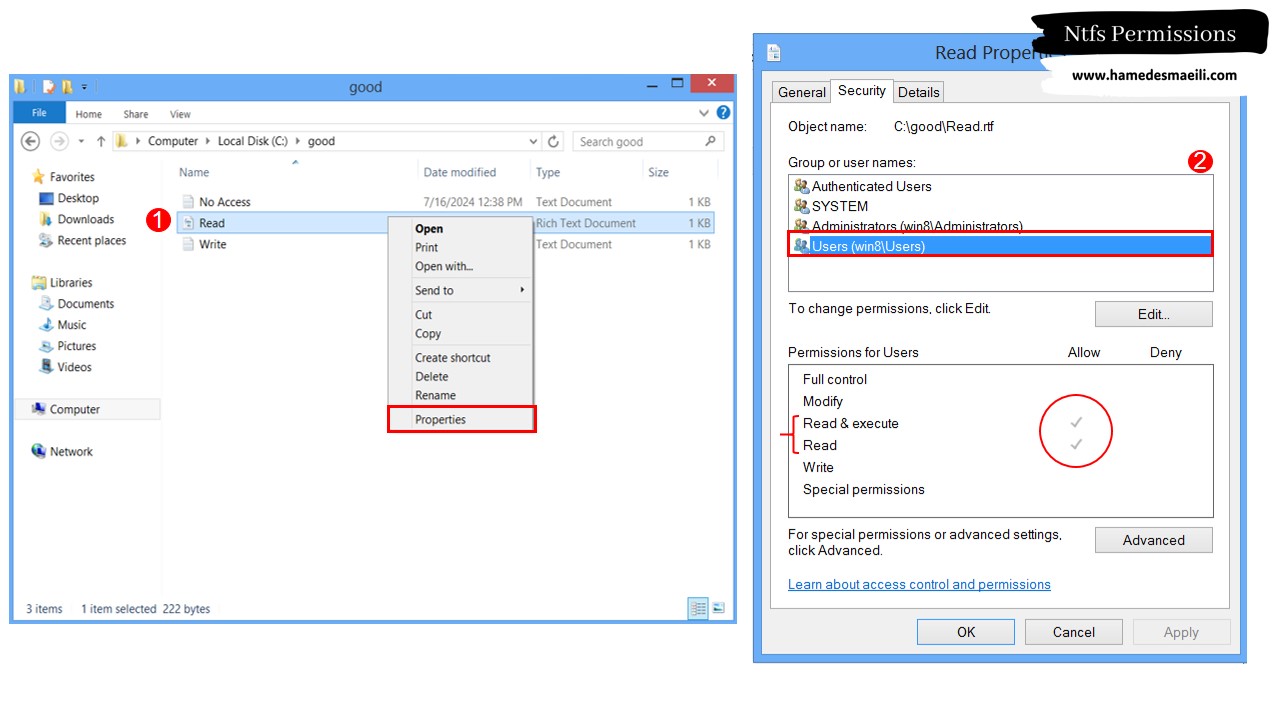Expand the ribbon with chevron

coord(706,113)
